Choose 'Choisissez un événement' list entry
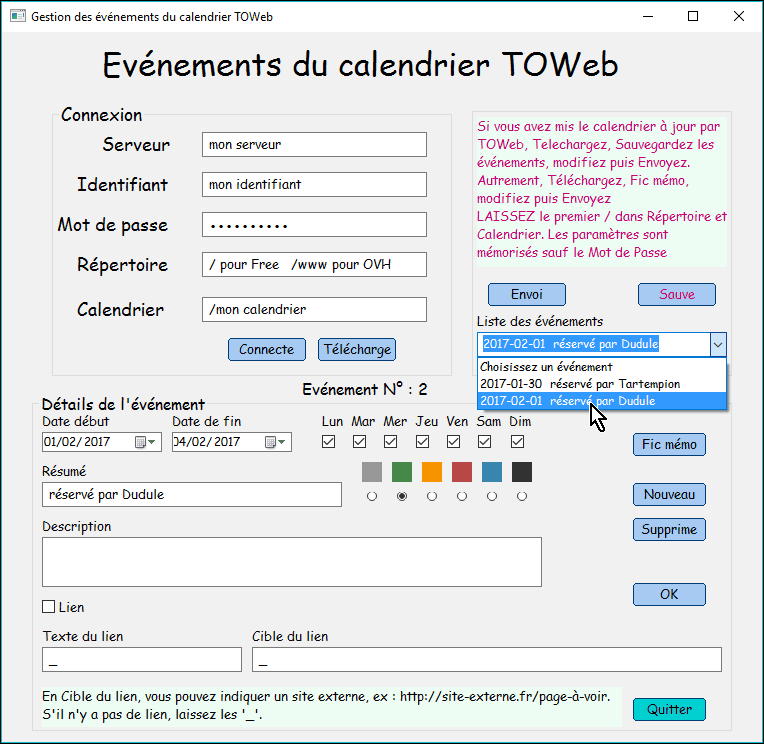Viewport: 764px width, 744px height. coord(546,367)
